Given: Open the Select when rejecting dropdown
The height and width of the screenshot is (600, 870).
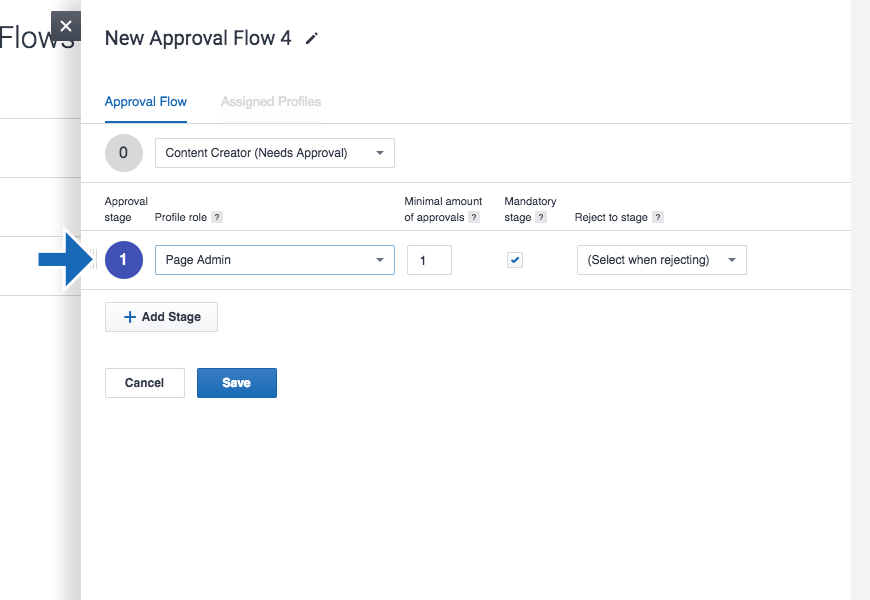Looking at the screenshot, I should [661, 260].
